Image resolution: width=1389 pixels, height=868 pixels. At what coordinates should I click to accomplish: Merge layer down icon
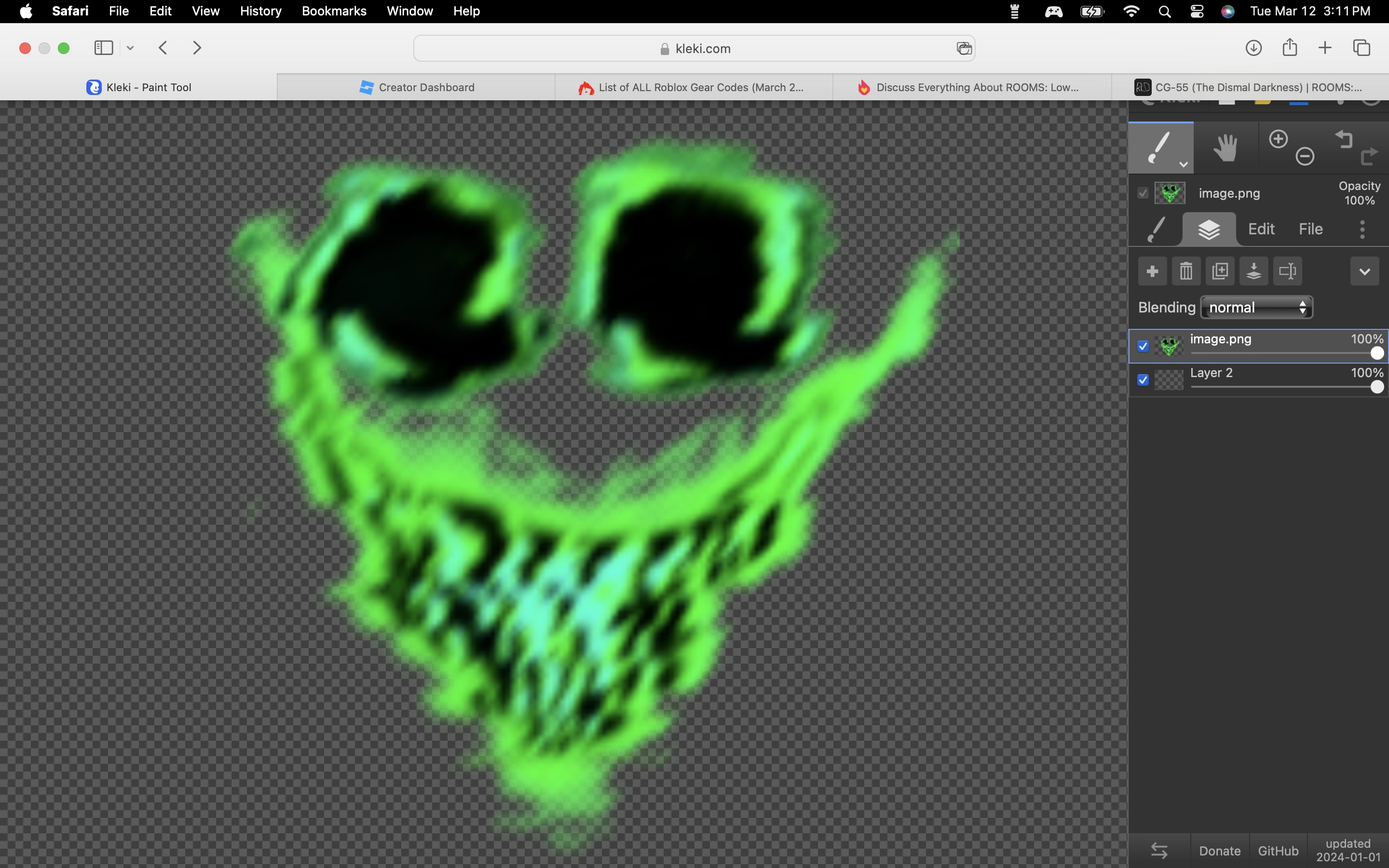[1253, 271]
